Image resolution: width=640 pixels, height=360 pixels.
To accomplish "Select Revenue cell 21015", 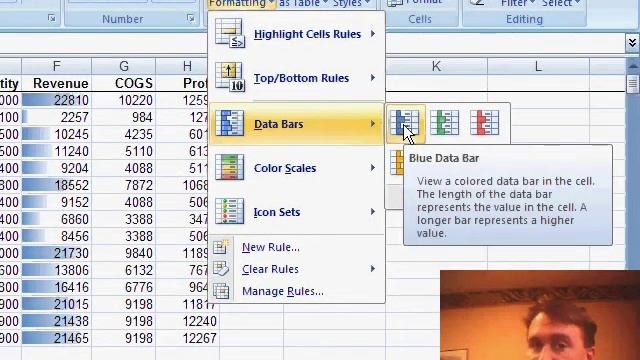I will pos(56,304).
